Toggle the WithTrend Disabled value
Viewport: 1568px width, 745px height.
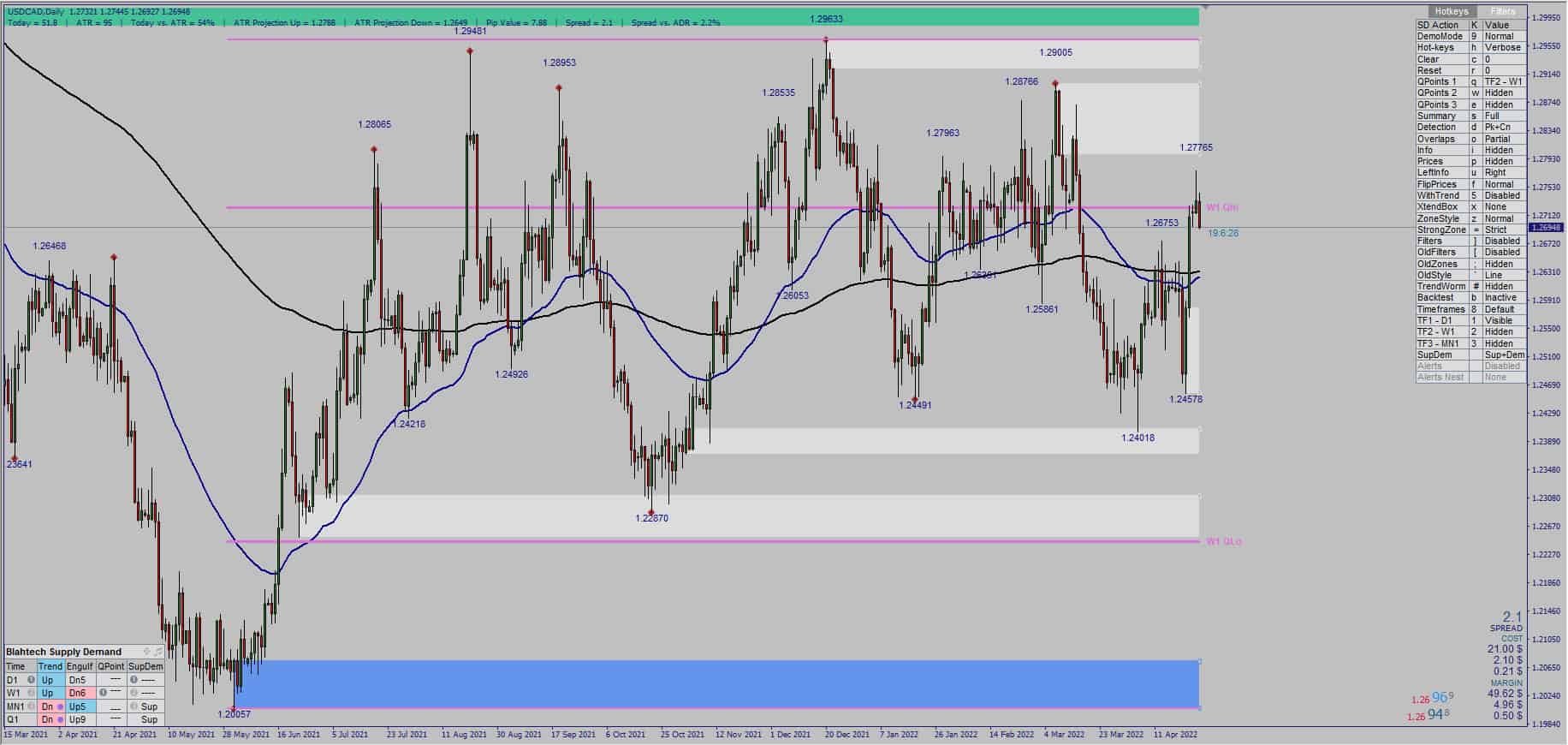[x=1504, y=195]
